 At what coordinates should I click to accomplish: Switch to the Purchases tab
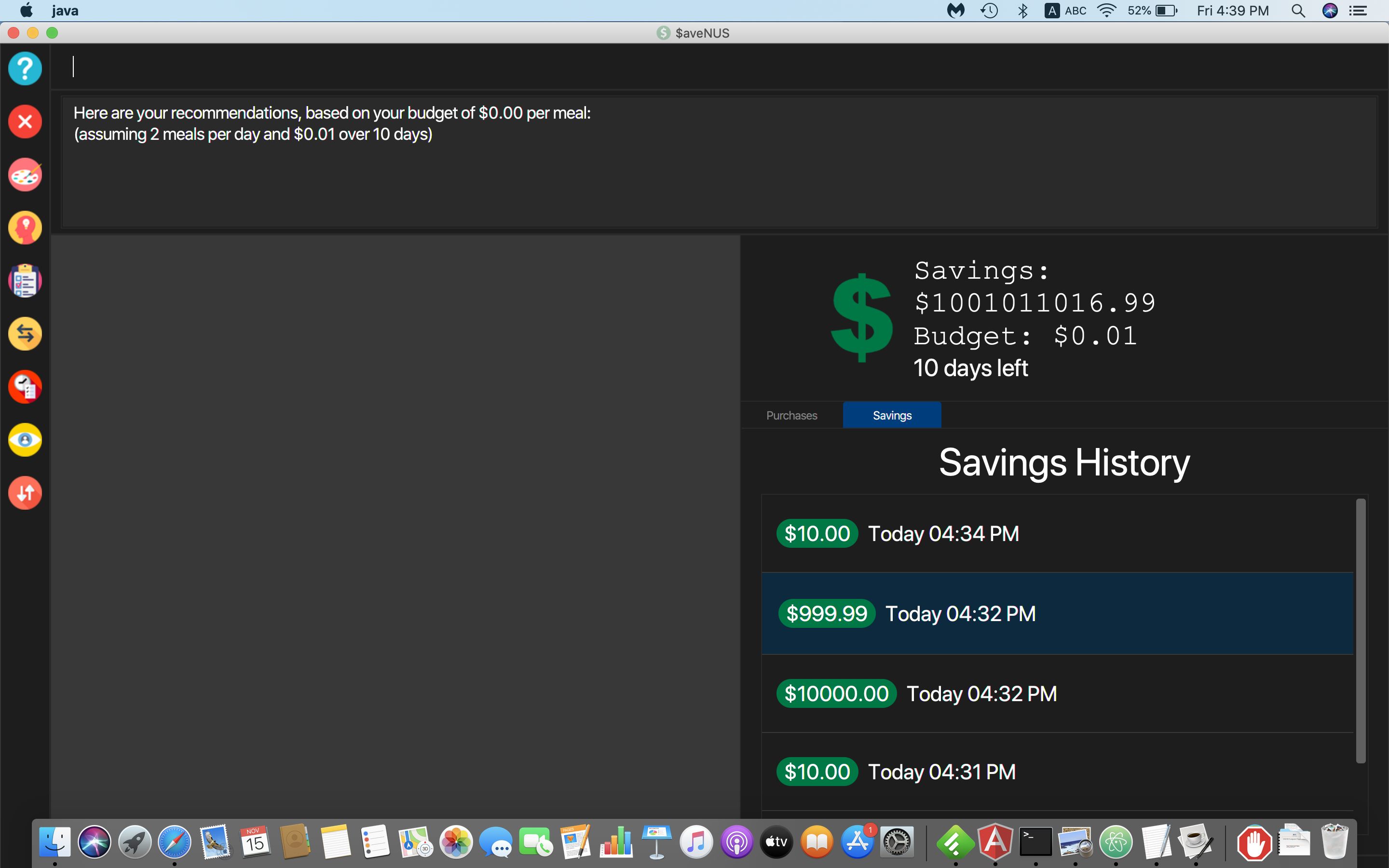(790, 415)
